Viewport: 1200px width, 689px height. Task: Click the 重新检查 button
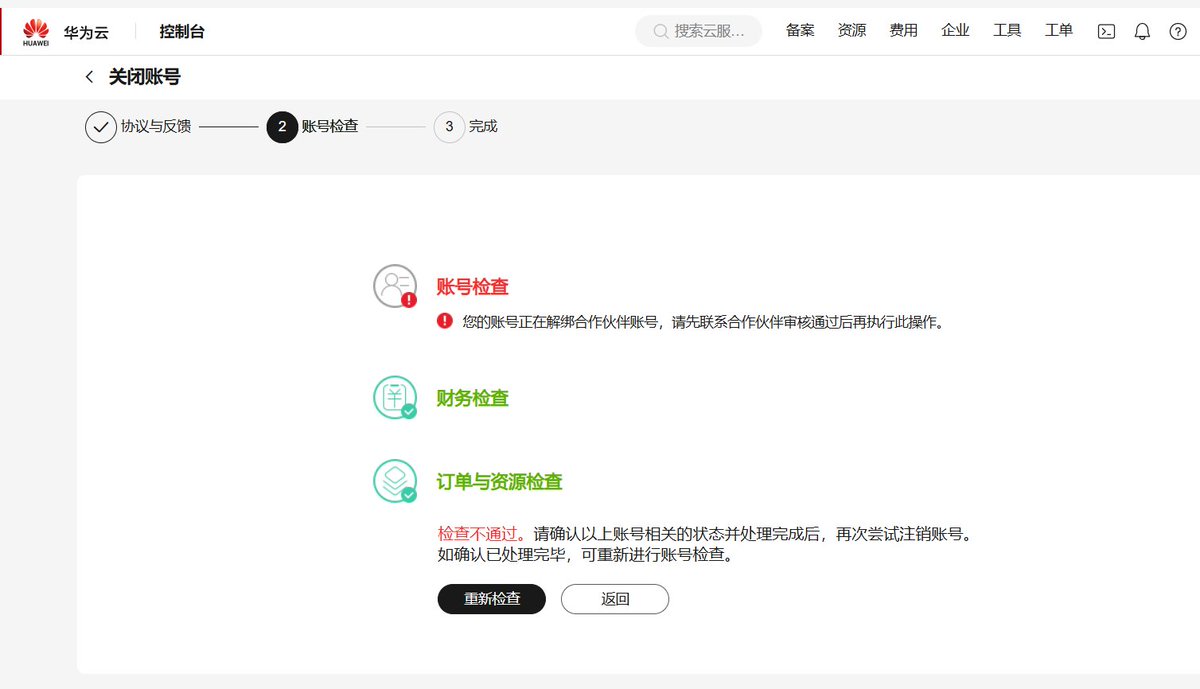pos(492,599)
